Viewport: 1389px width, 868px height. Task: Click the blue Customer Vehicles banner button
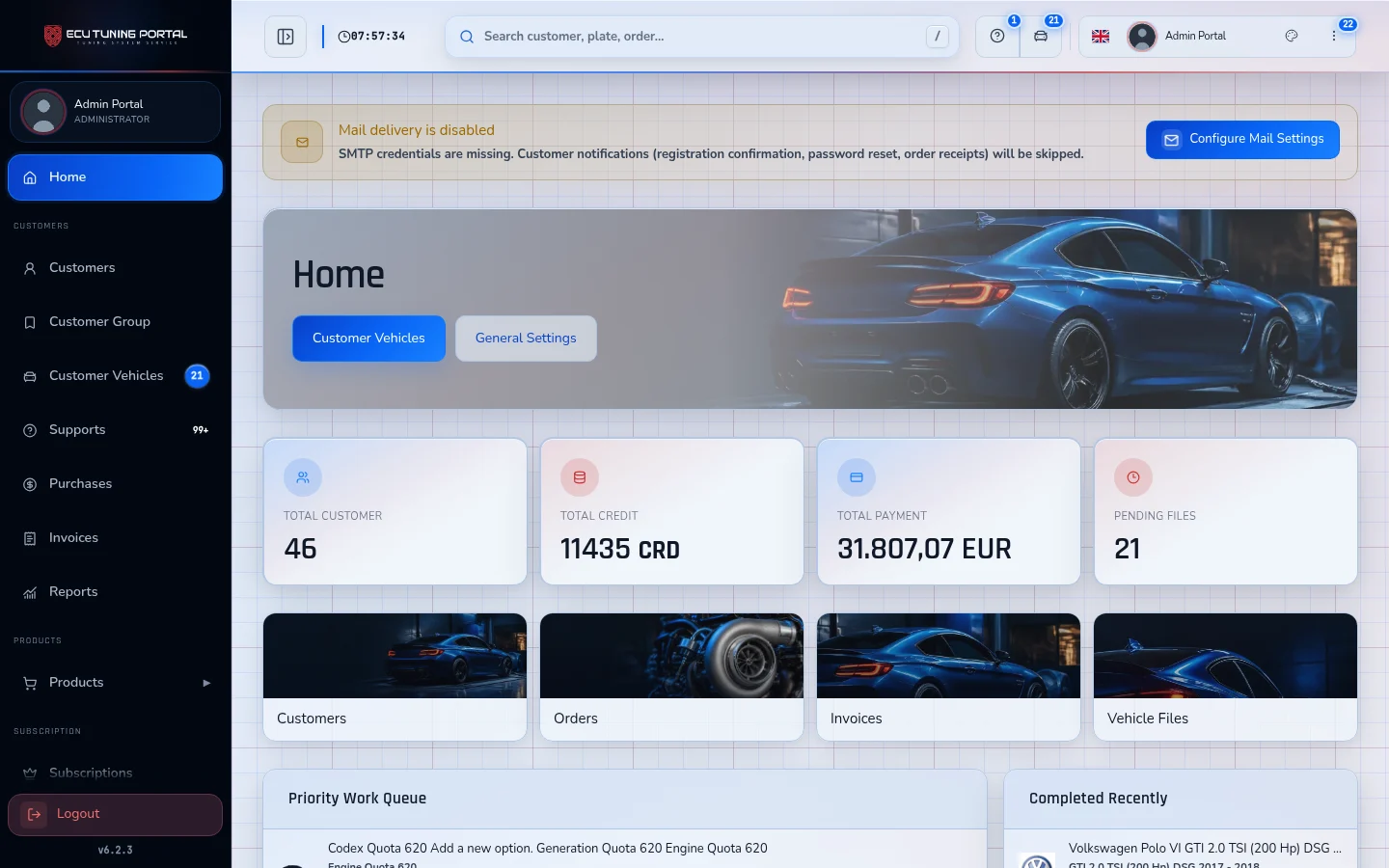coord(368,339)
